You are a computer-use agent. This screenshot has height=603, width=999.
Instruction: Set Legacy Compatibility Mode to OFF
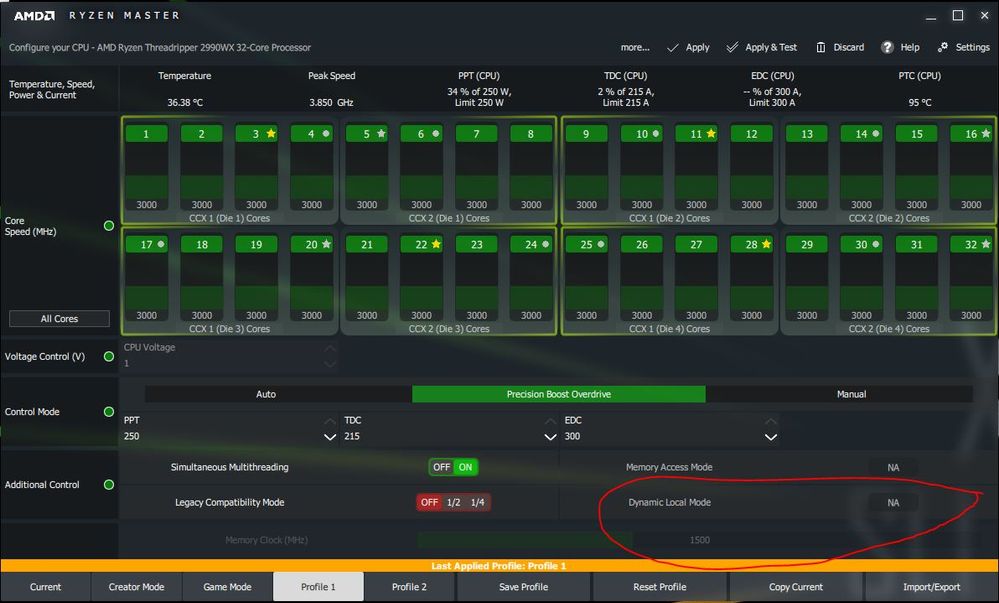tap(429, 502)
